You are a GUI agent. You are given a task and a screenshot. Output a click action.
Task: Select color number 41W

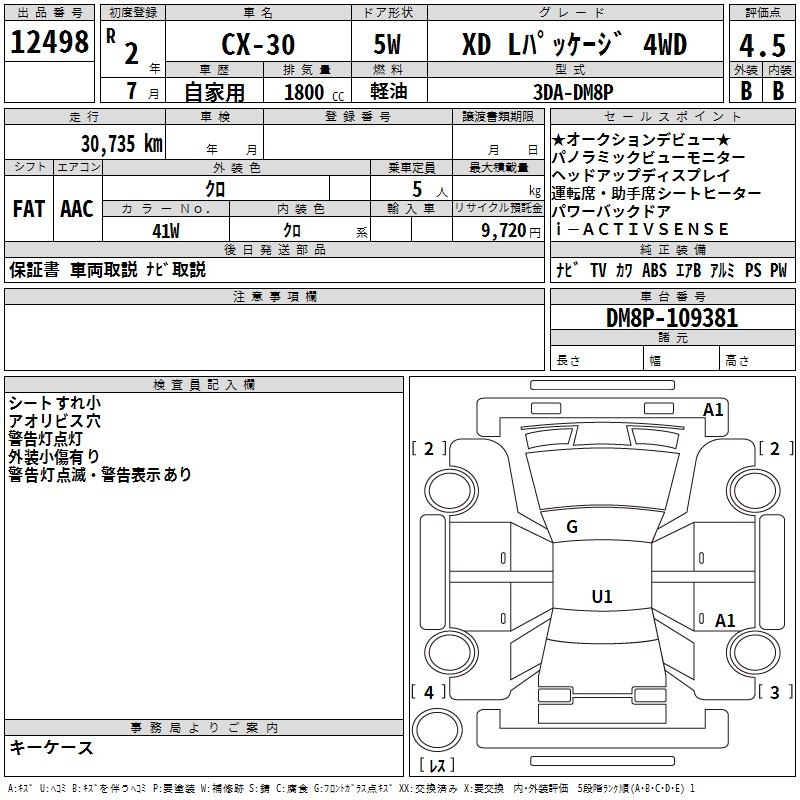[x=165, y=230]
